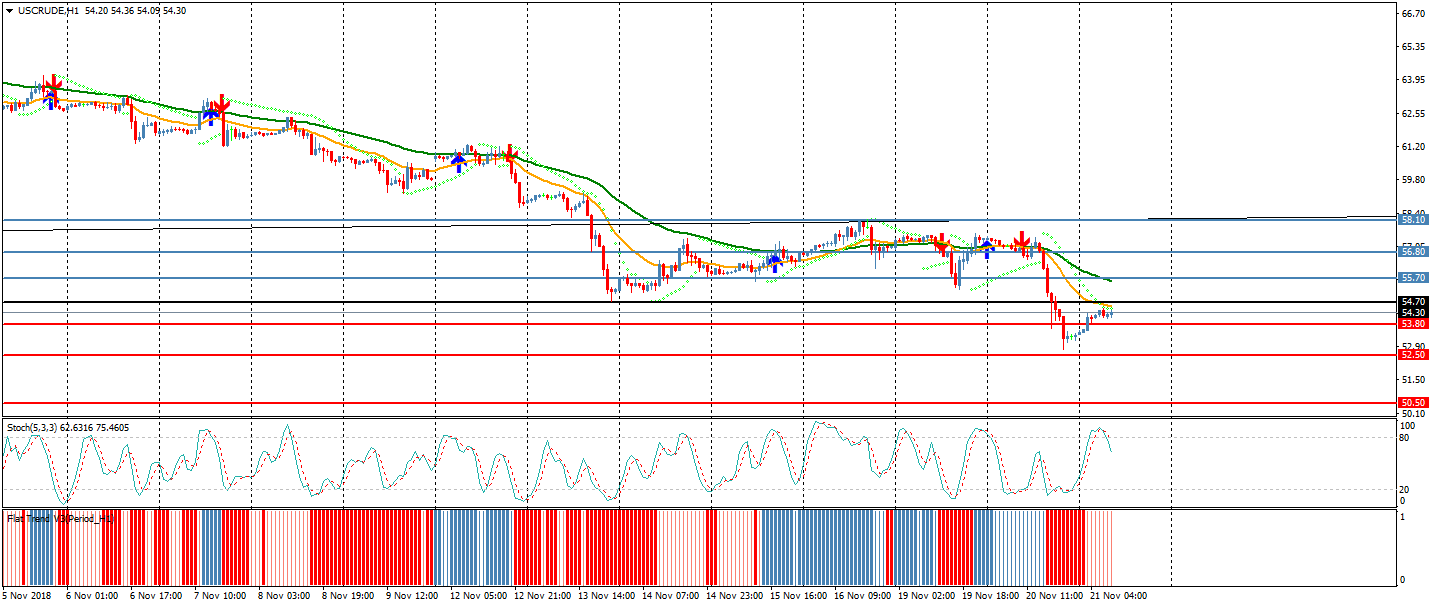Click the red 53.80 price level tag
Viewport: 1436px width, 607px height.
pyautogui.click(x=1413, y=324)
